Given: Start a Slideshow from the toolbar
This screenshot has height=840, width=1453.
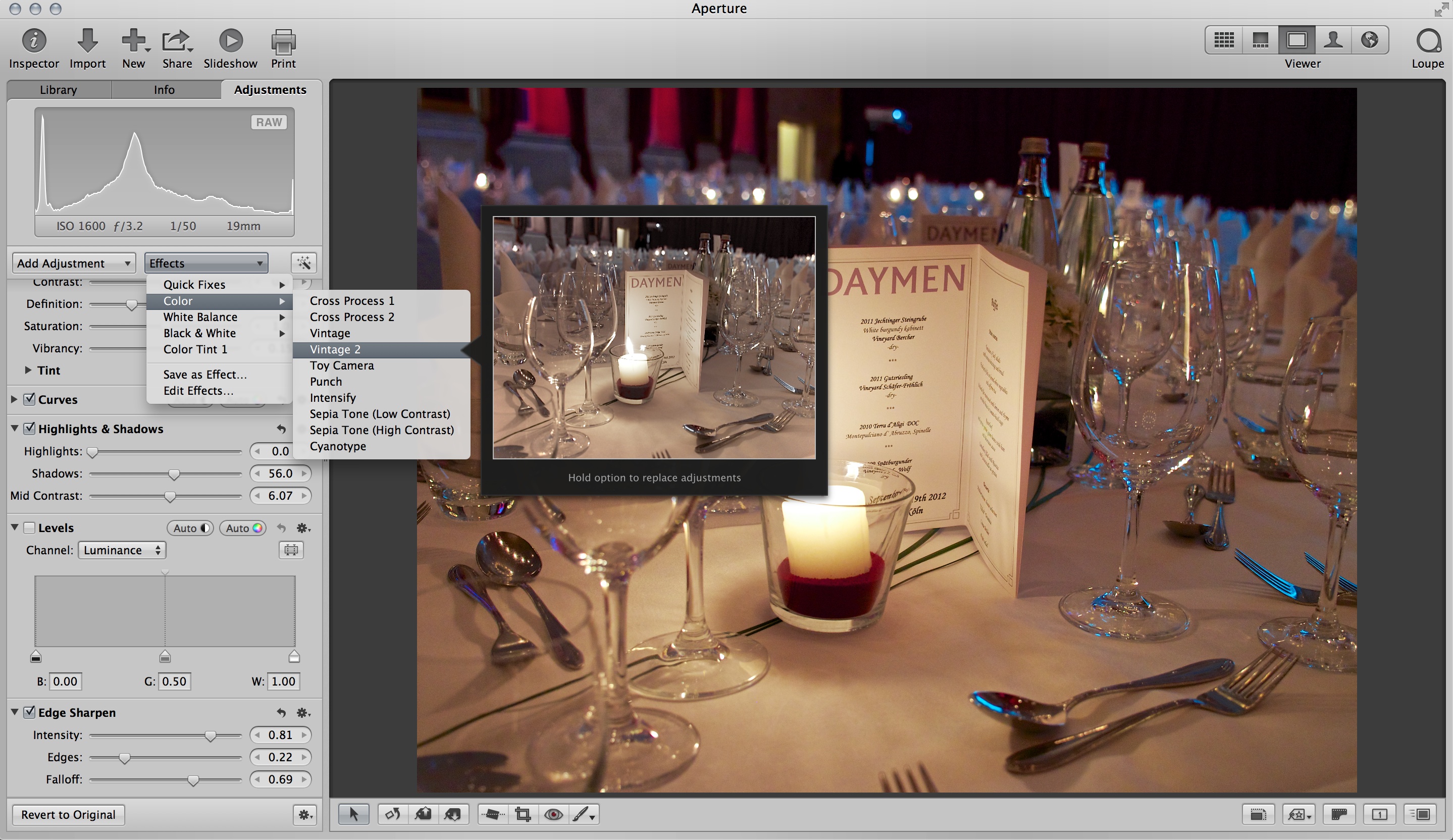Looking at the screenshot, I should pos(231,41).
